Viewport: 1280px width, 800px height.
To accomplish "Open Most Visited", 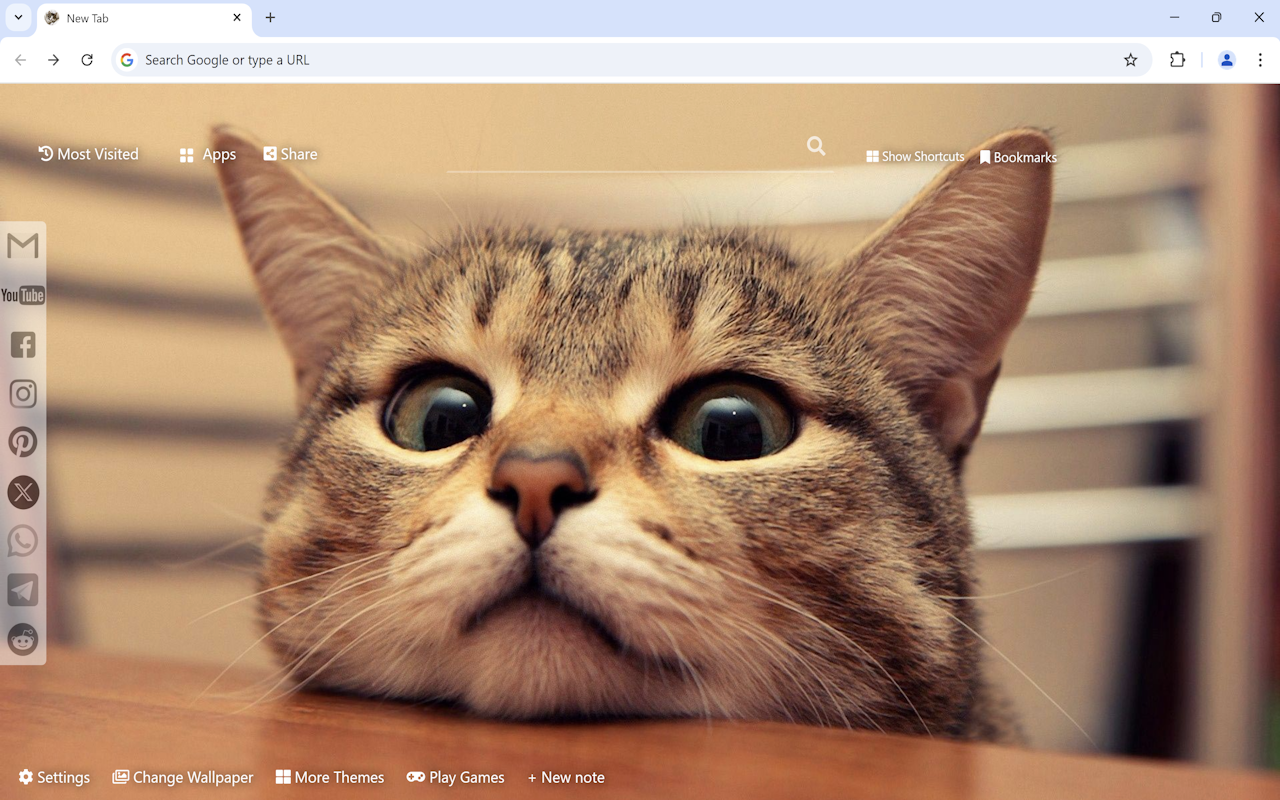I will 88,154.
